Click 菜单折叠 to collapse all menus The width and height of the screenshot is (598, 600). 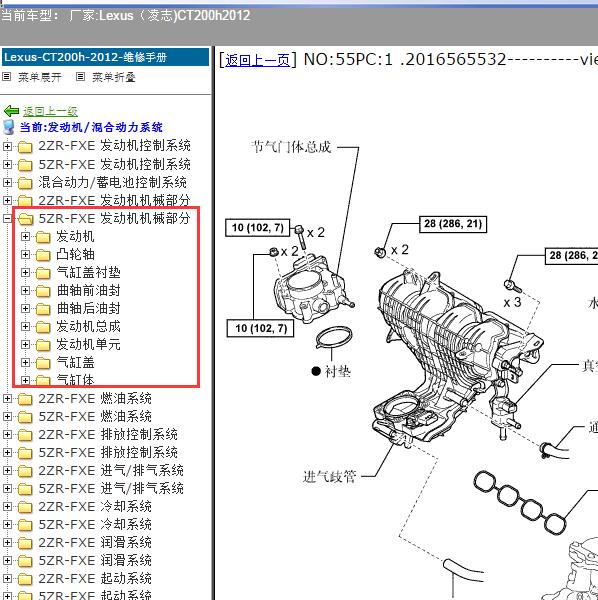114,77
